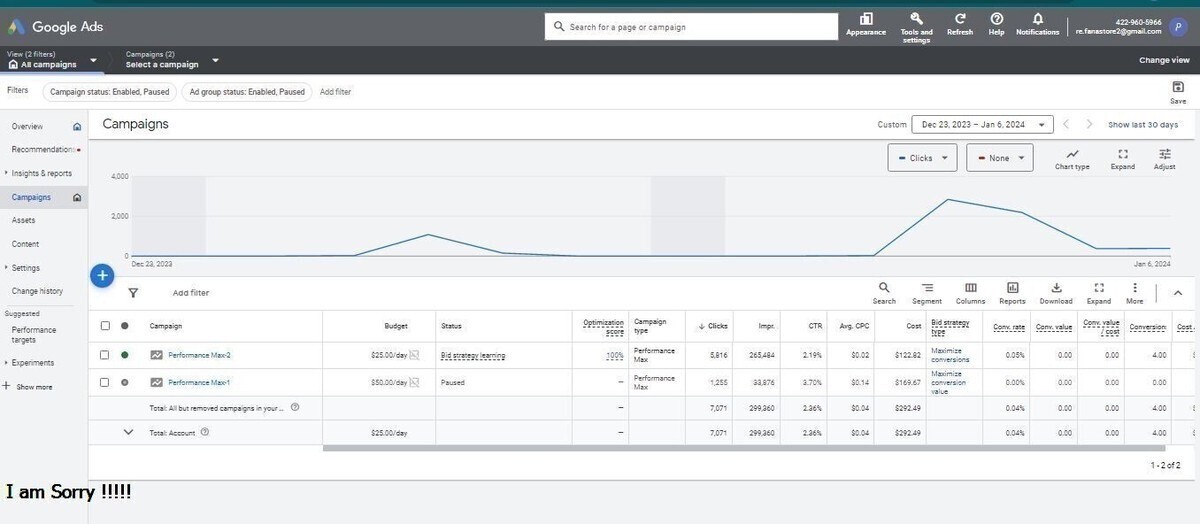Click the Refresh icon
This screenshot has width=1200, height=524.
pos(960,19)
